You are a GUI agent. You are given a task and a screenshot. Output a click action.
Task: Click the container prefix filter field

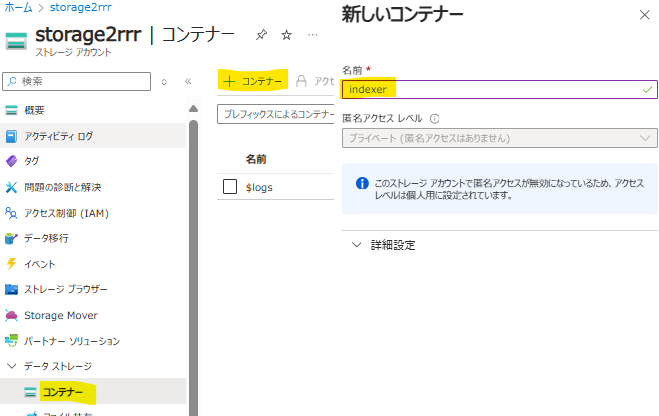276,114
